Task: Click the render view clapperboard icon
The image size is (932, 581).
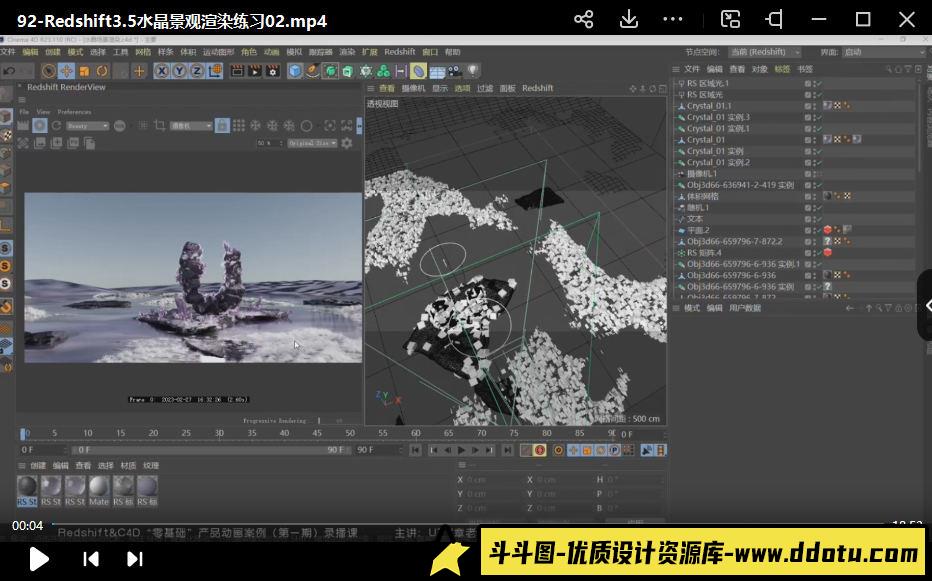Action: click(237, 71)
